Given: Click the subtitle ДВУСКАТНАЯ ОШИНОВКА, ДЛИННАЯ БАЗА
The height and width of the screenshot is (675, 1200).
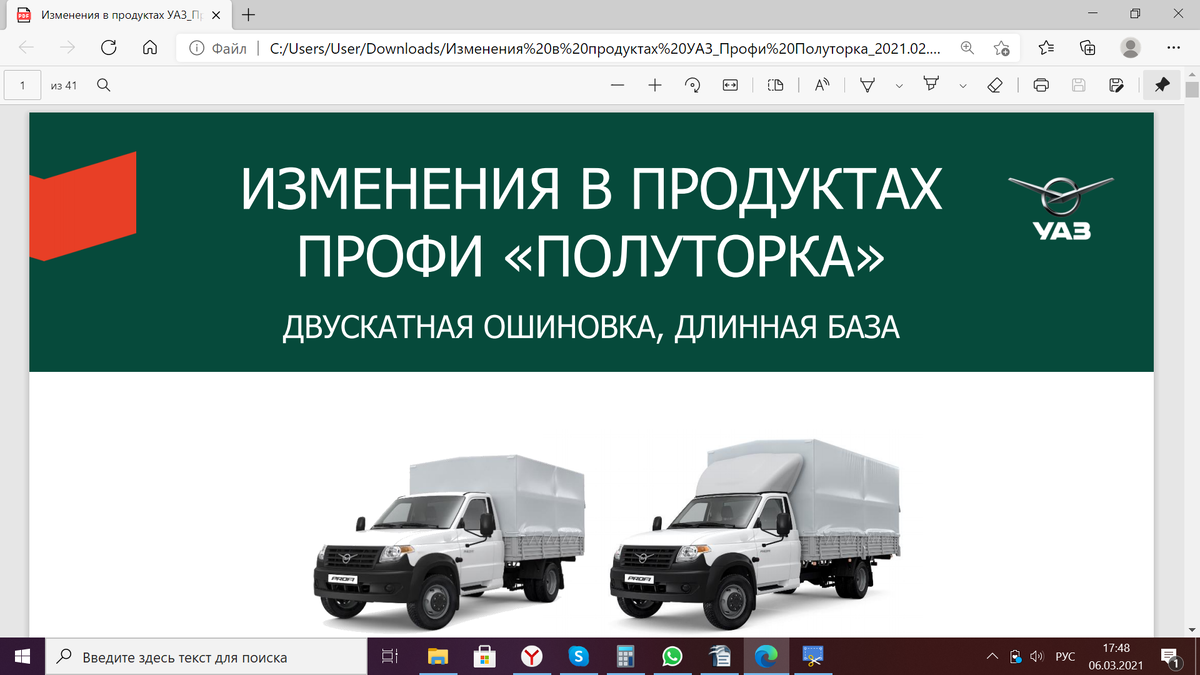Looking at the screenshot, I should tap(592, 328).
